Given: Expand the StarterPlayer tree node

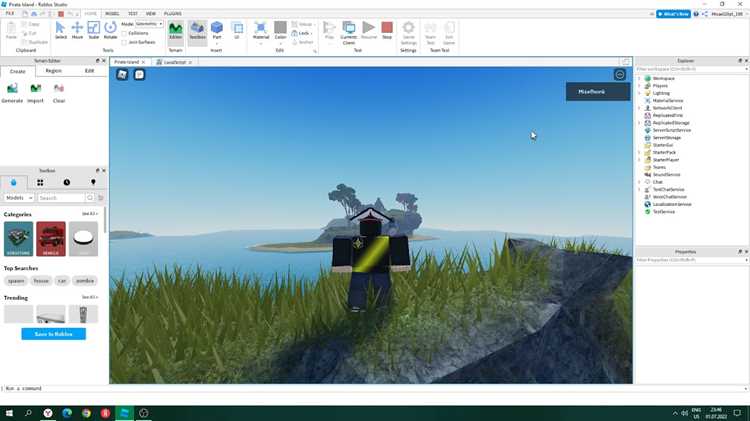Looking at the screenshot, I should click(x=640, y=160).
